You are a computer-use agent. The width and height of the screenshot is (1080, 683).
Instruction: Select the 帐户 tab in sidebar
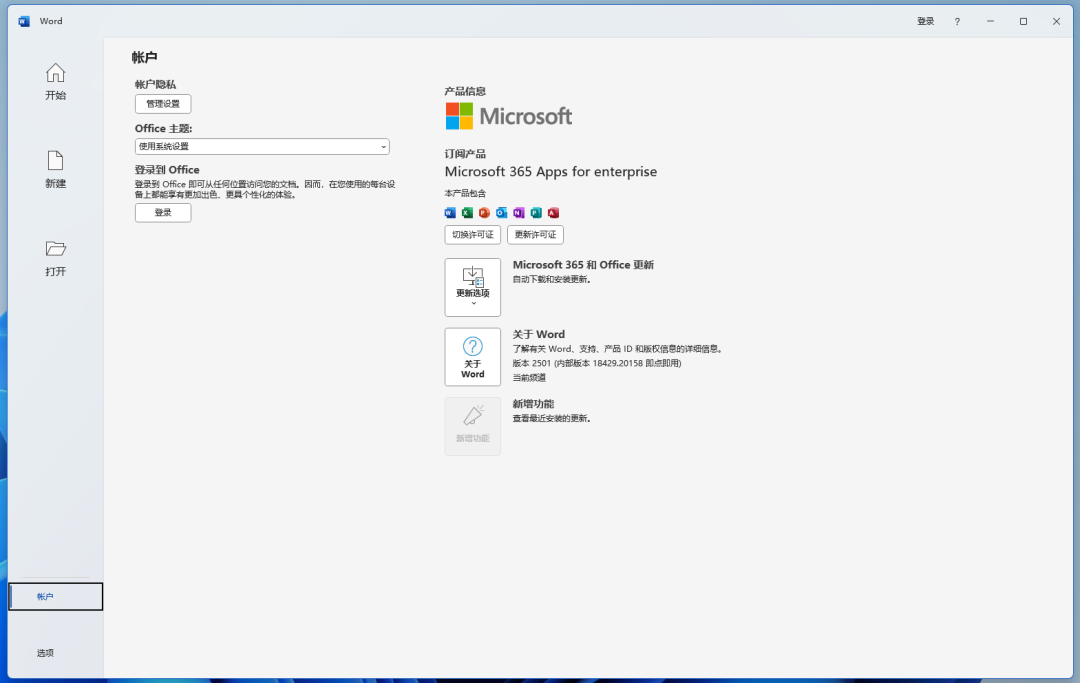56,596
